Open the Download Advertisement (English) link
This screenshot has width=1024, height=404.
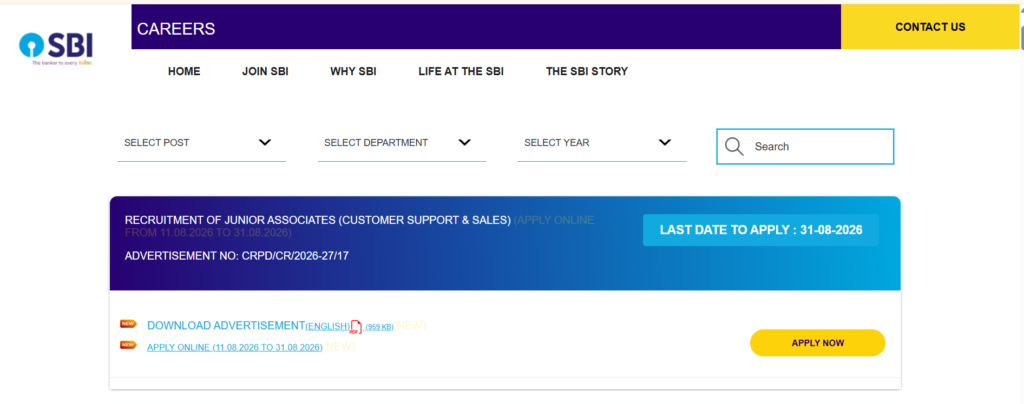[x=249, y=326]
